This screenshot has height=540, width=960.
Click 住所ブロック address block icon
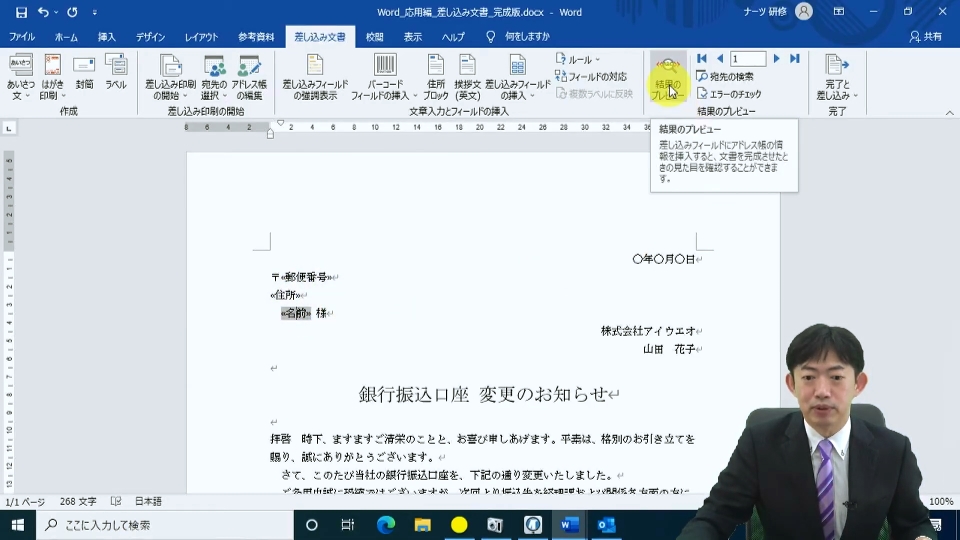435,78
